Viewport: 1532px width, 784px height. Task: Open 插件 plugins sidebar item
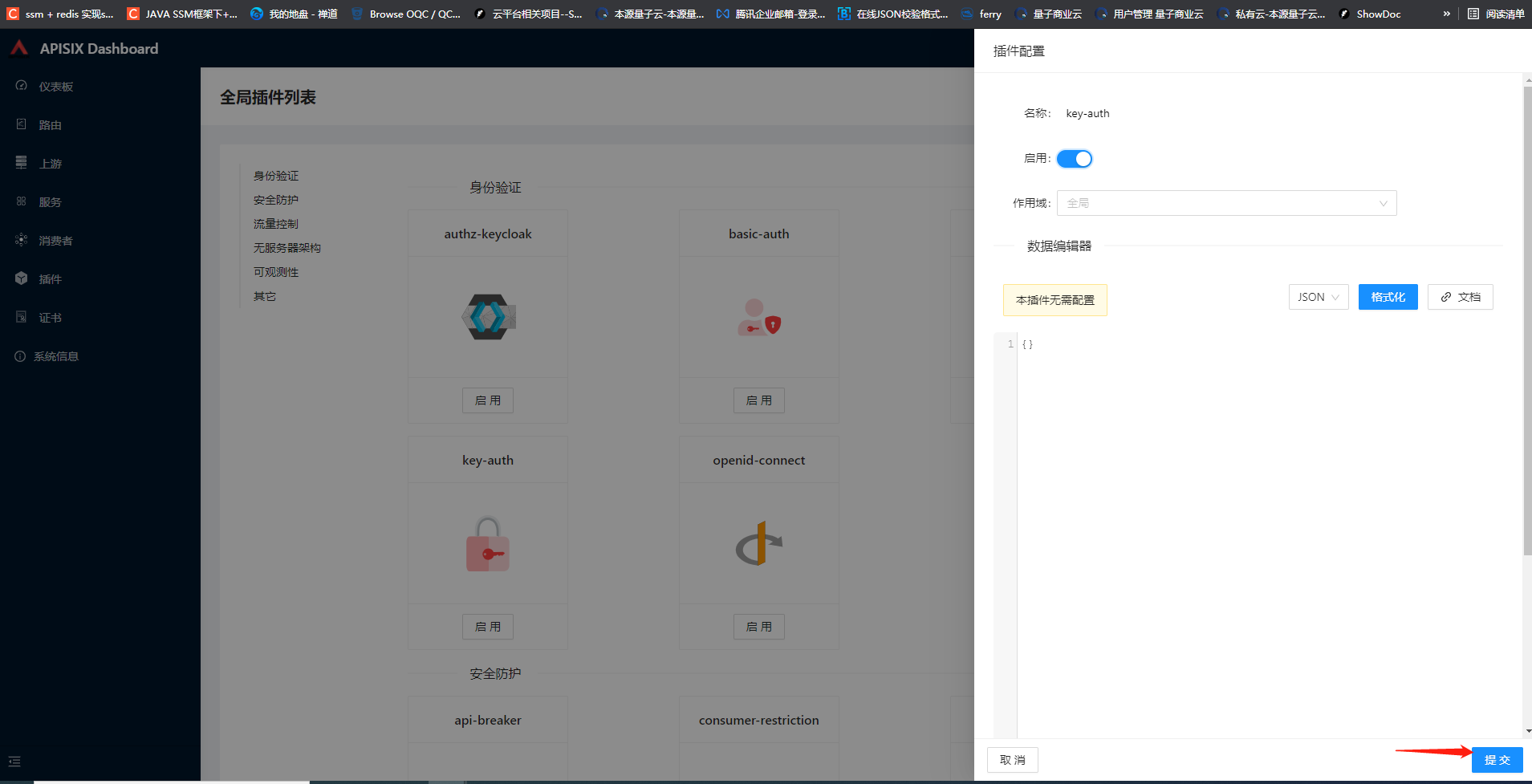point(50,279)
